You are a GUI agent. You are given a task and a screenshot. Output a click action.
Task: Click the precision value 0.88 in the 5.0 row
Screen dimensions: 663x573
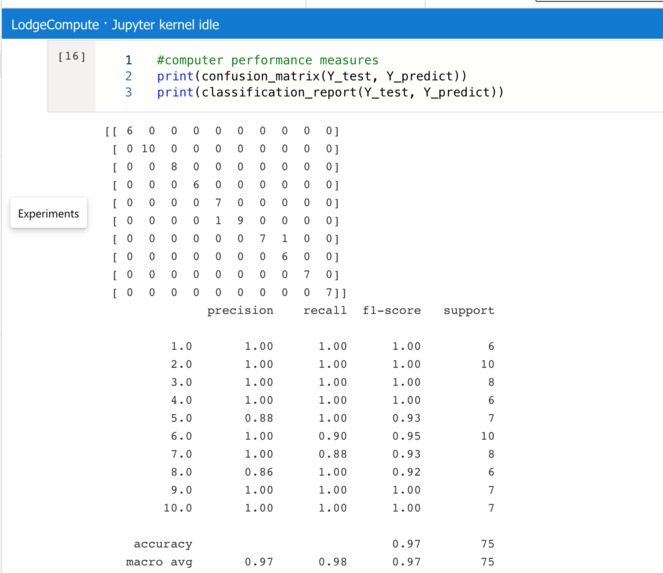pyautogui.click(x=259, y=418)
